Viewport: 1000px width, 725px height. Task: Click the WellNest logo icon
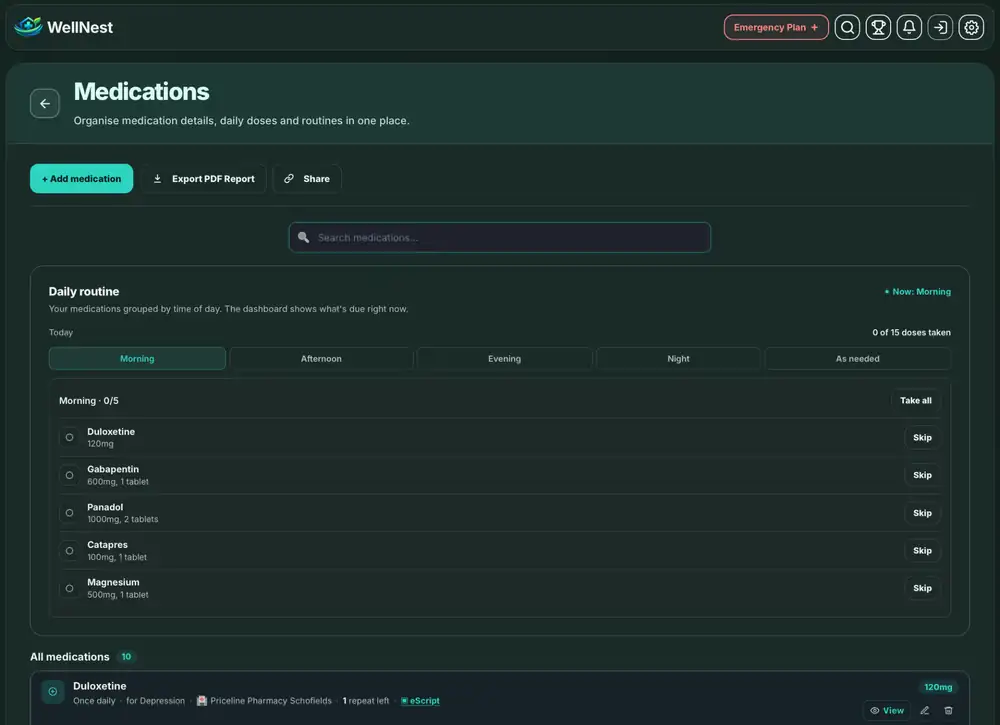click(x=28, y=27)
